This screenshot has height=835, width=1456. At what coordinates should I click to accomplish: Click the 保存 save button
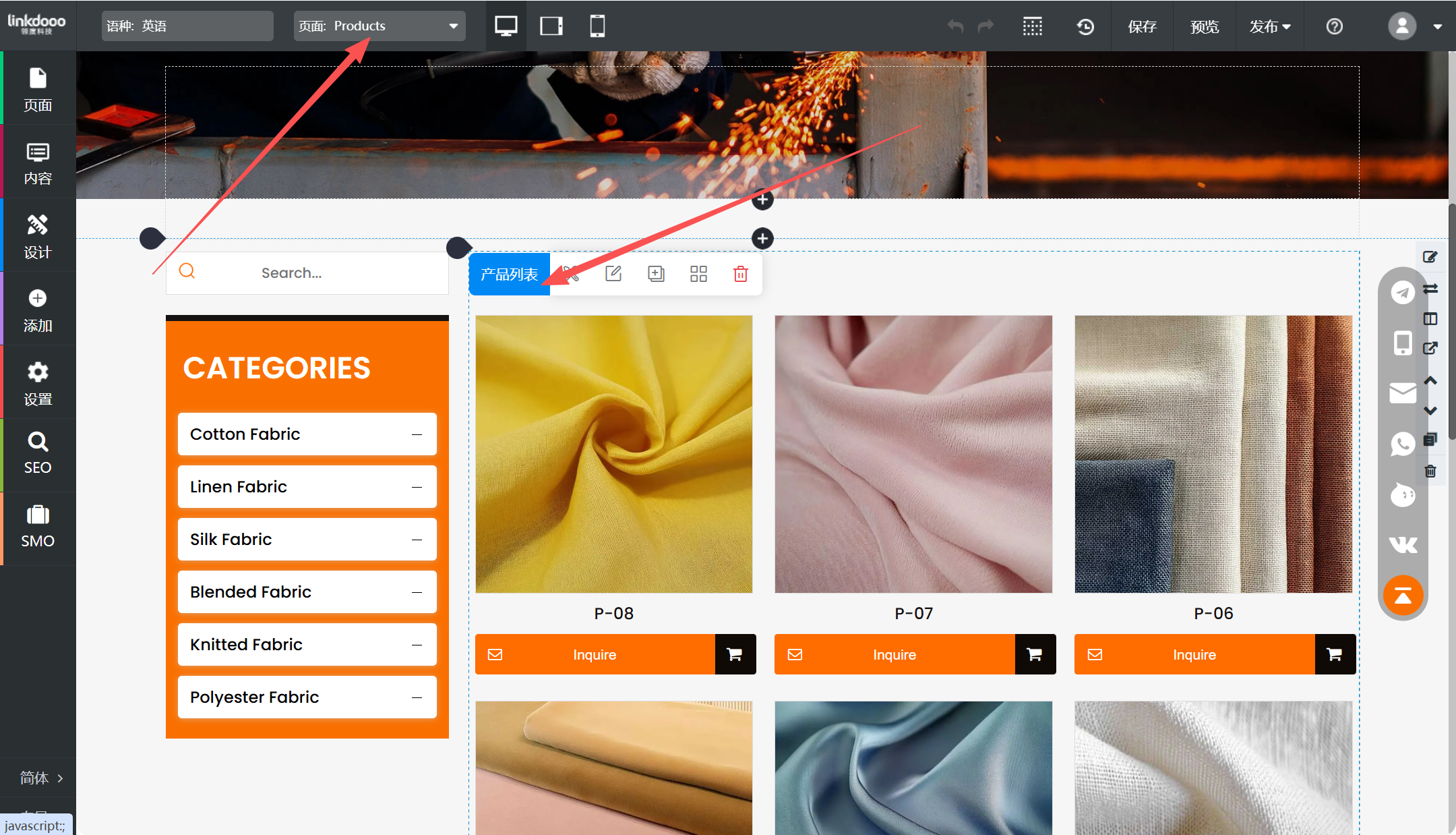click(x=1142, y=26)
